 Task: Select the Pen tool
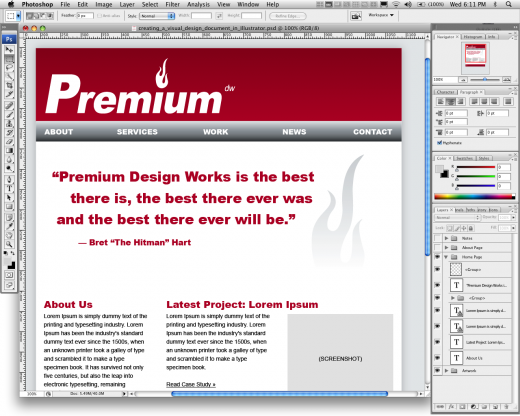9,180
